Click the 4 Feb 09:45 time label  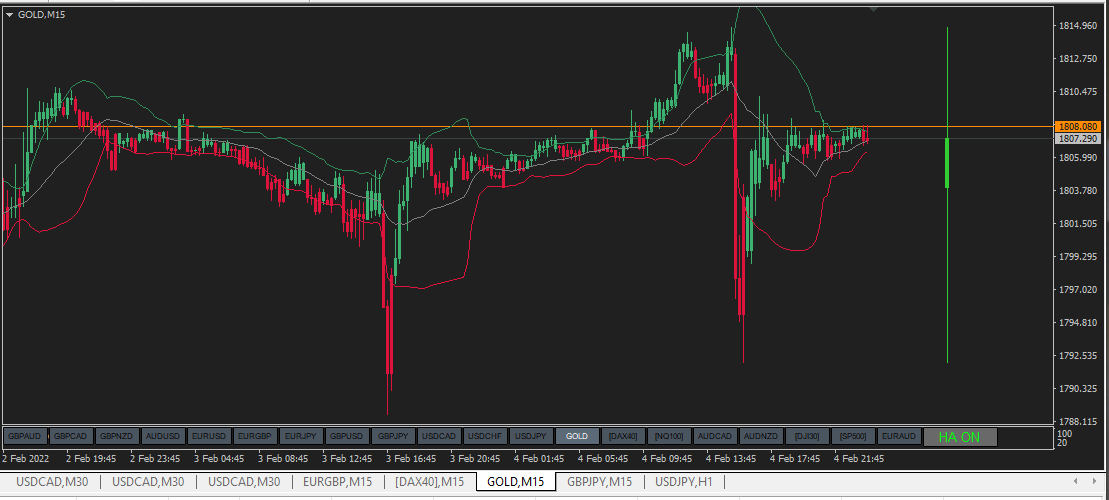coord(667,458)
